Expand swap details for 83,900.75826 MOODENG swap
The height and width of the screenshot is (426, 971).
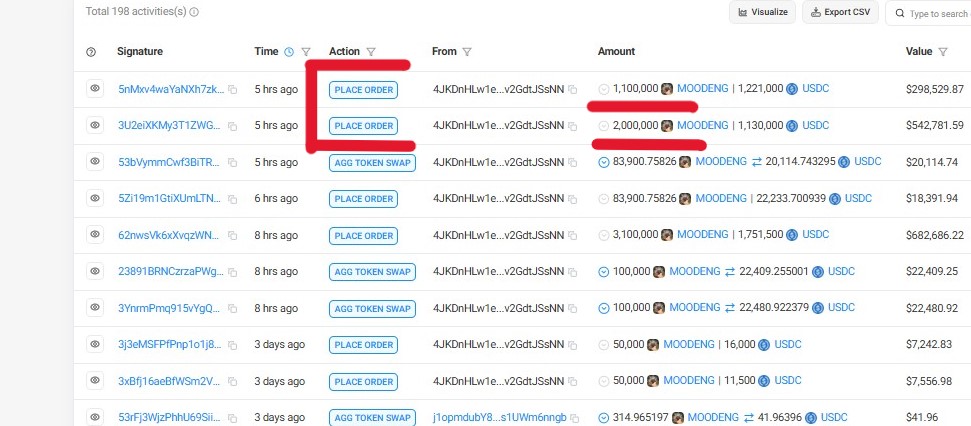604,162
